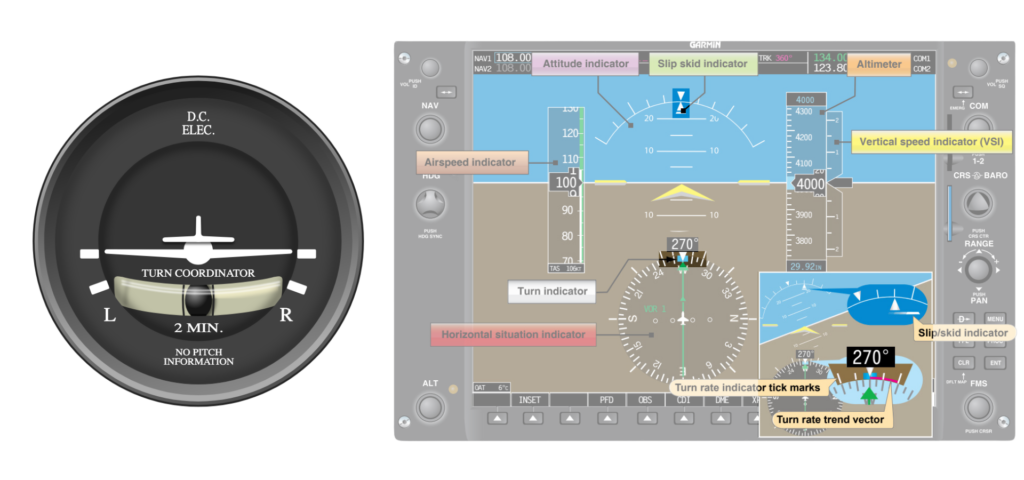Viewport: 1024px width, 480px height.
Task: Click the Horizontal situation indicator label
Action: (x=513, y=334)
